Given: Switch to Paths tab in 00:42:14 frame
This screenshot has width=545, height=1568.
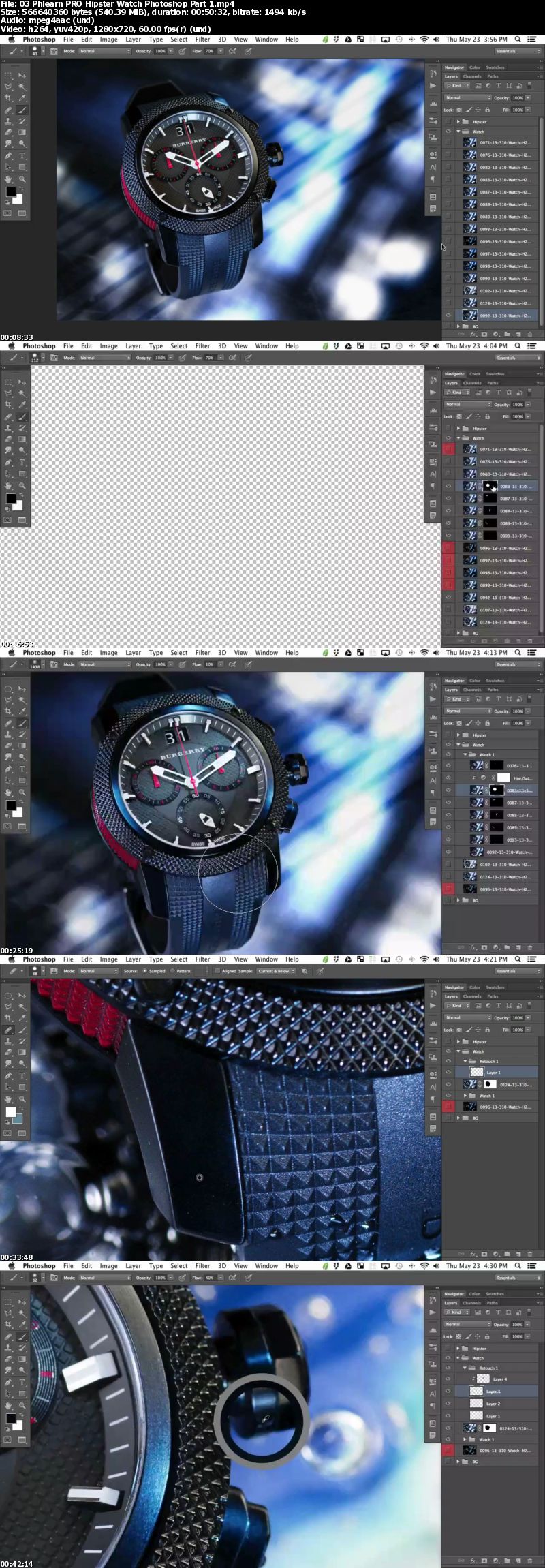Looking at the screenshot, I should [493, 1303].
